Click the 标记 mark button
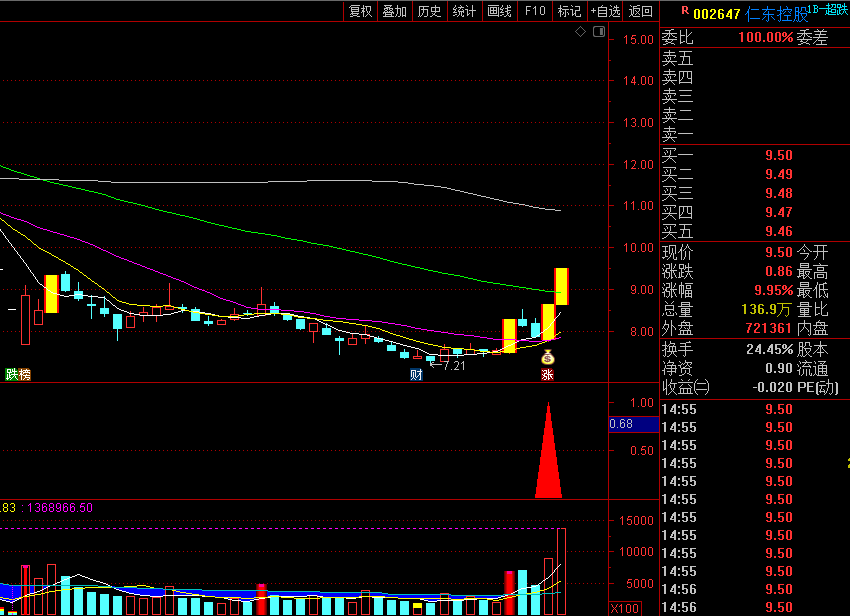The image size is (850, 616). point(569,11)
